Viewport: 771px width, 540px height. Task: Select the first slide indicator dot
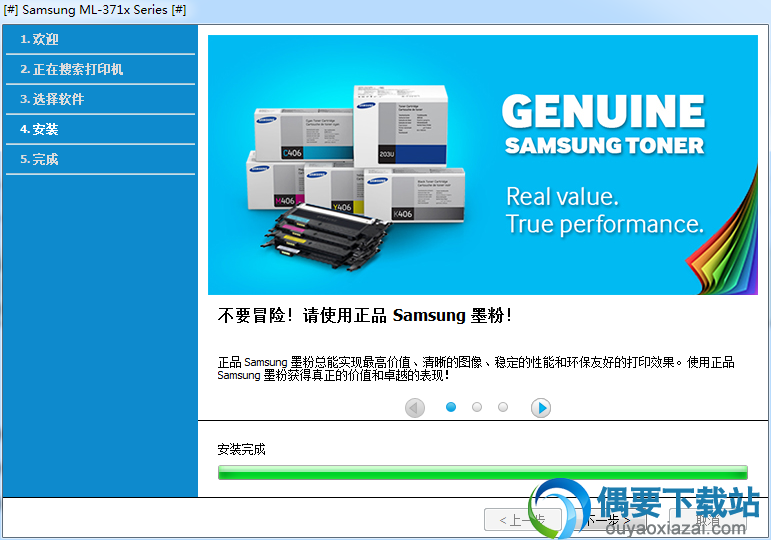(x=450, y=407)
